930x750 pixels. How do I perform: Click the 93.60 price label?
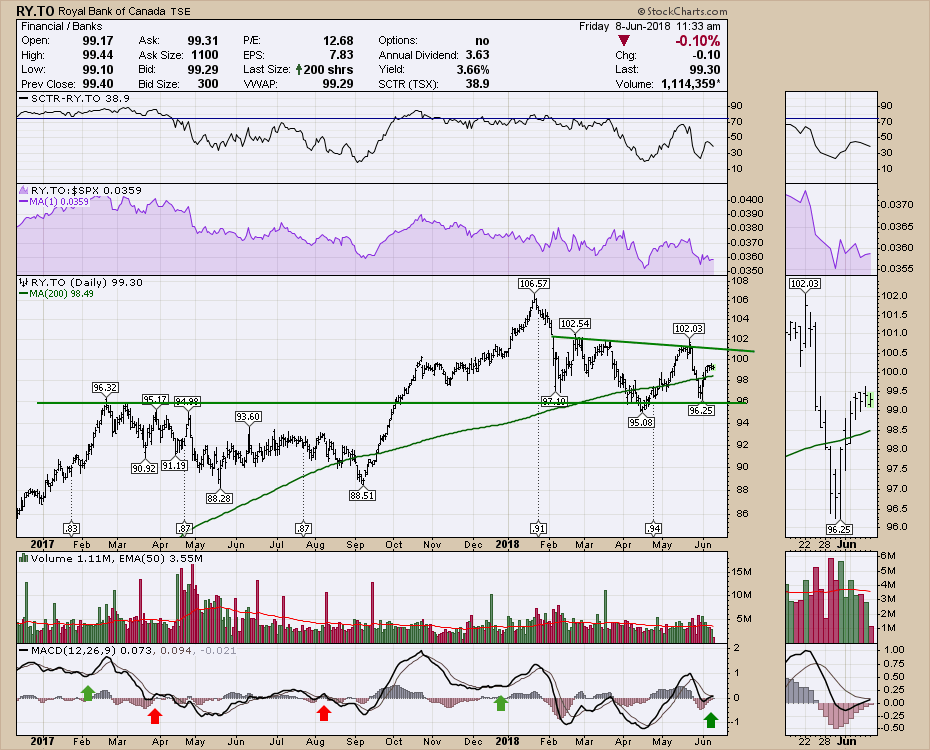pos(248,416)
